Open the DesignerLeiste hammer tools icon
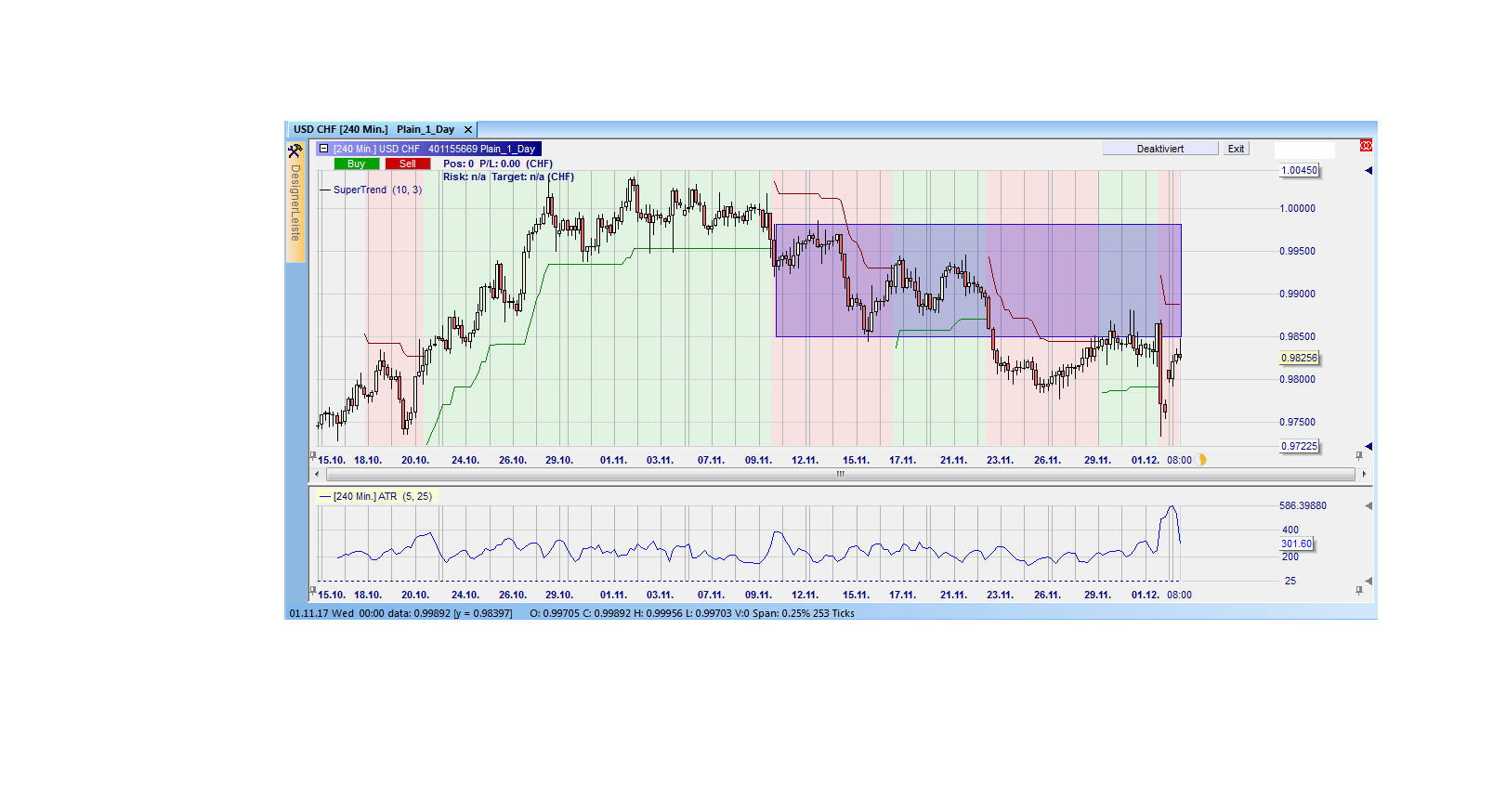Viewport: 1493px width, 812px height. [x=295, y=151]
